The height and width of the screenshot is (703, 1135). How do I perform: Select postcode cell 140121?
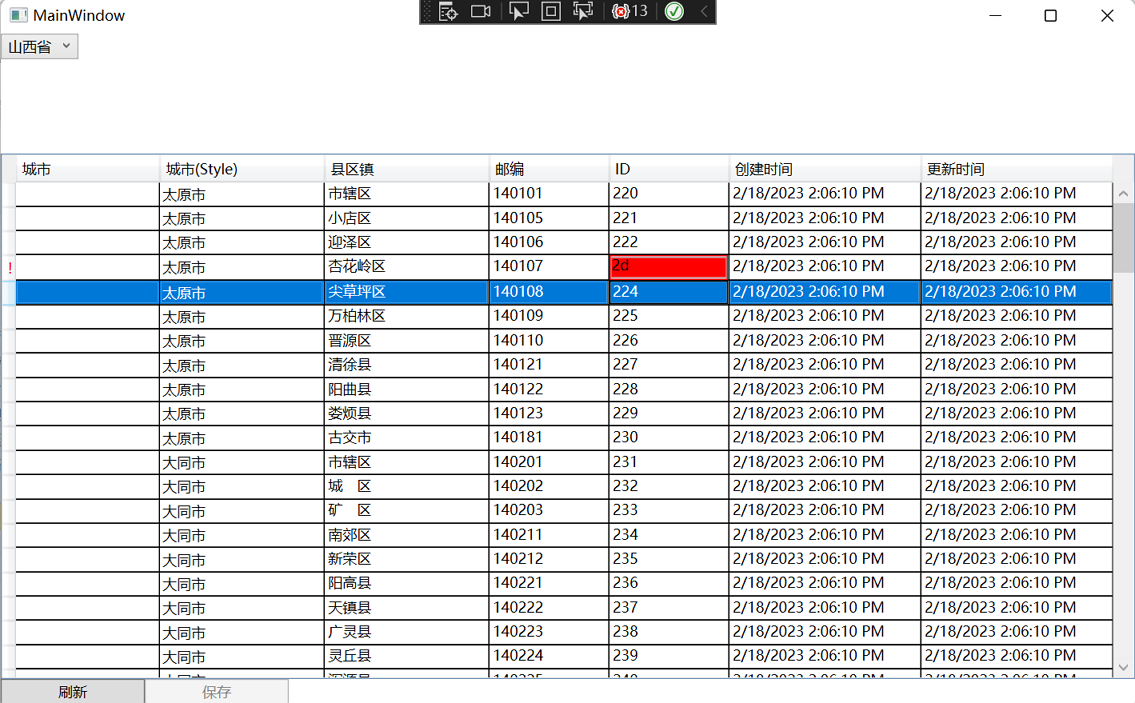pos(549,364)
